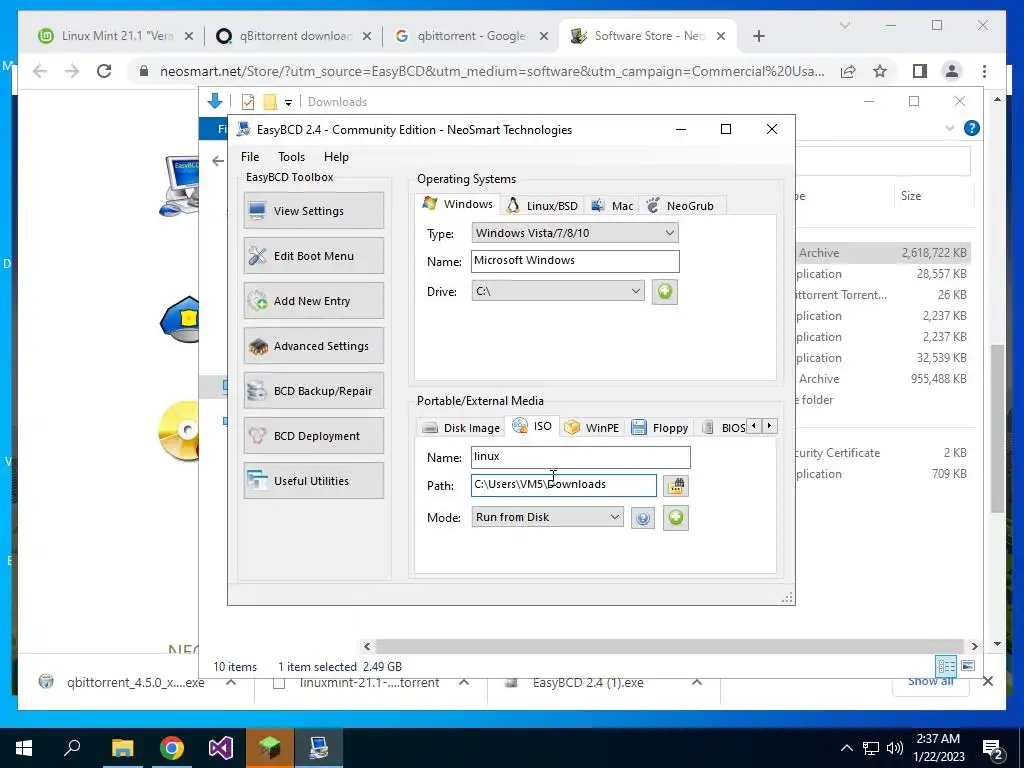
Task: Open View Settings in EasyBCD Toolbox
Action: pyautogui.click(x=313, y=211)
